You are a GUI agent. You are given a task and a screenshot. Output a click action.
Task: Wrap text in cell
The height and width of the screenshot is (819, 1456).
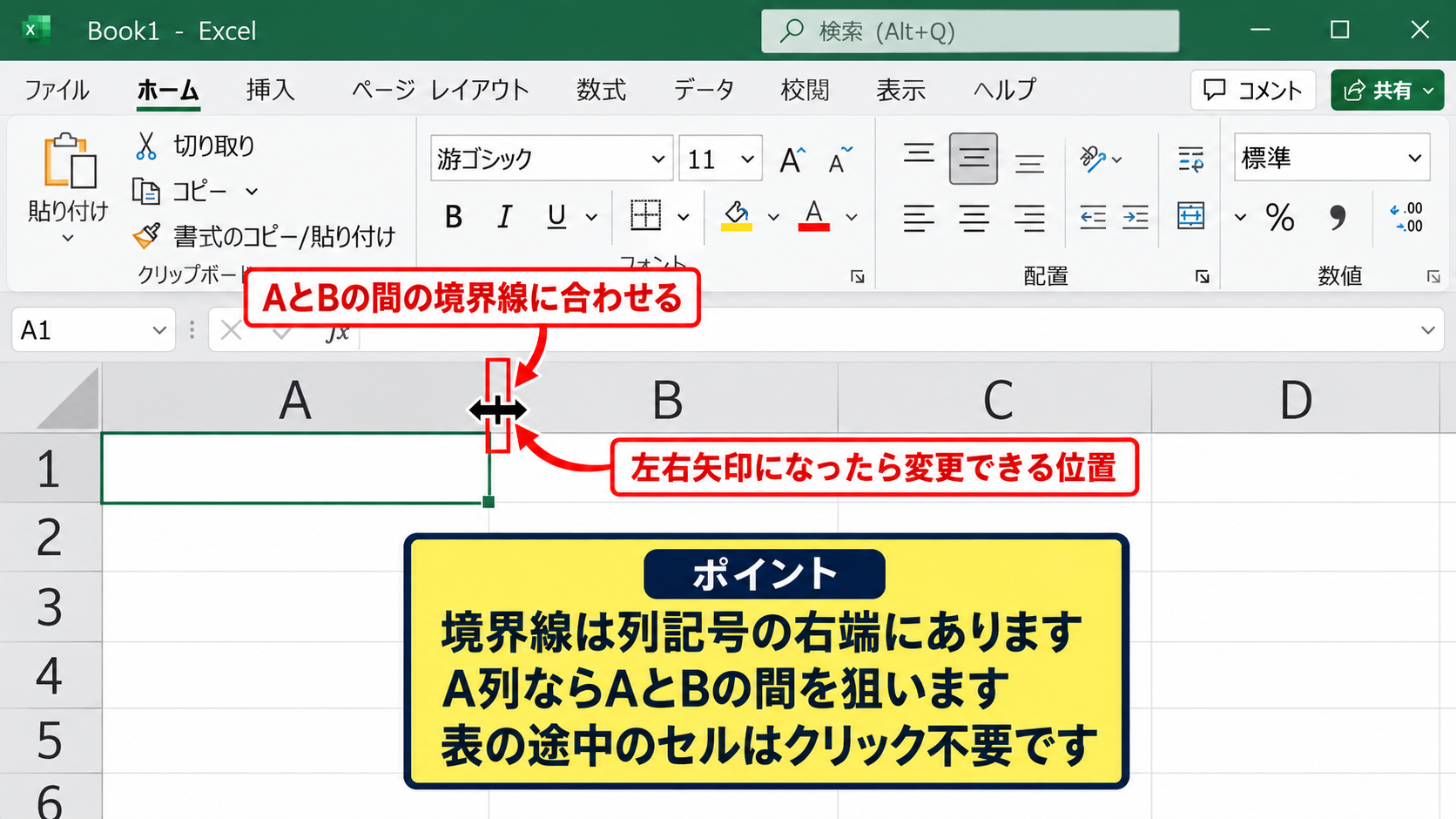pos(1190,159)
